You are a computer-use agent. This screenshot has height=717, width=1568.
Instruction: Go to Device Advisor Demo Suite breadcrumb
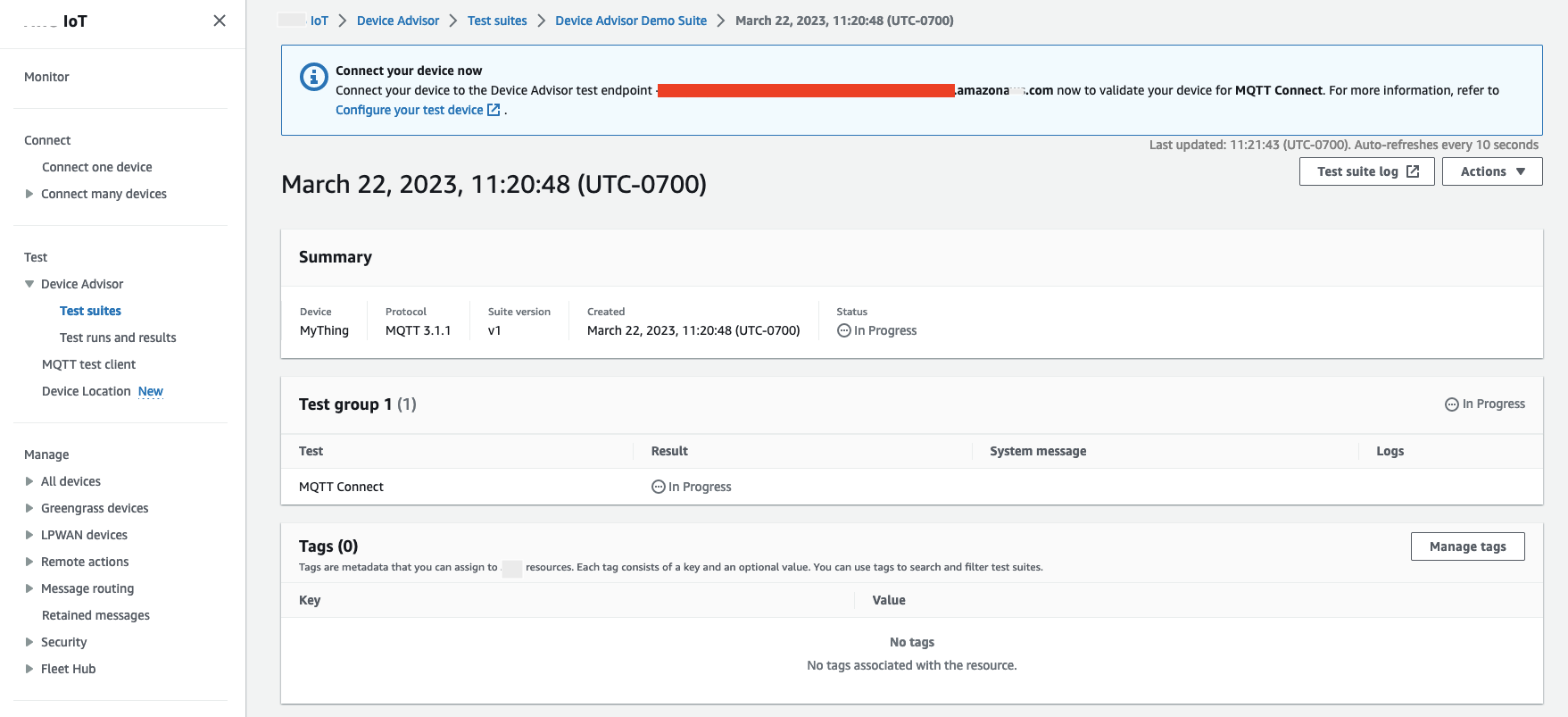tap(630, 21)
